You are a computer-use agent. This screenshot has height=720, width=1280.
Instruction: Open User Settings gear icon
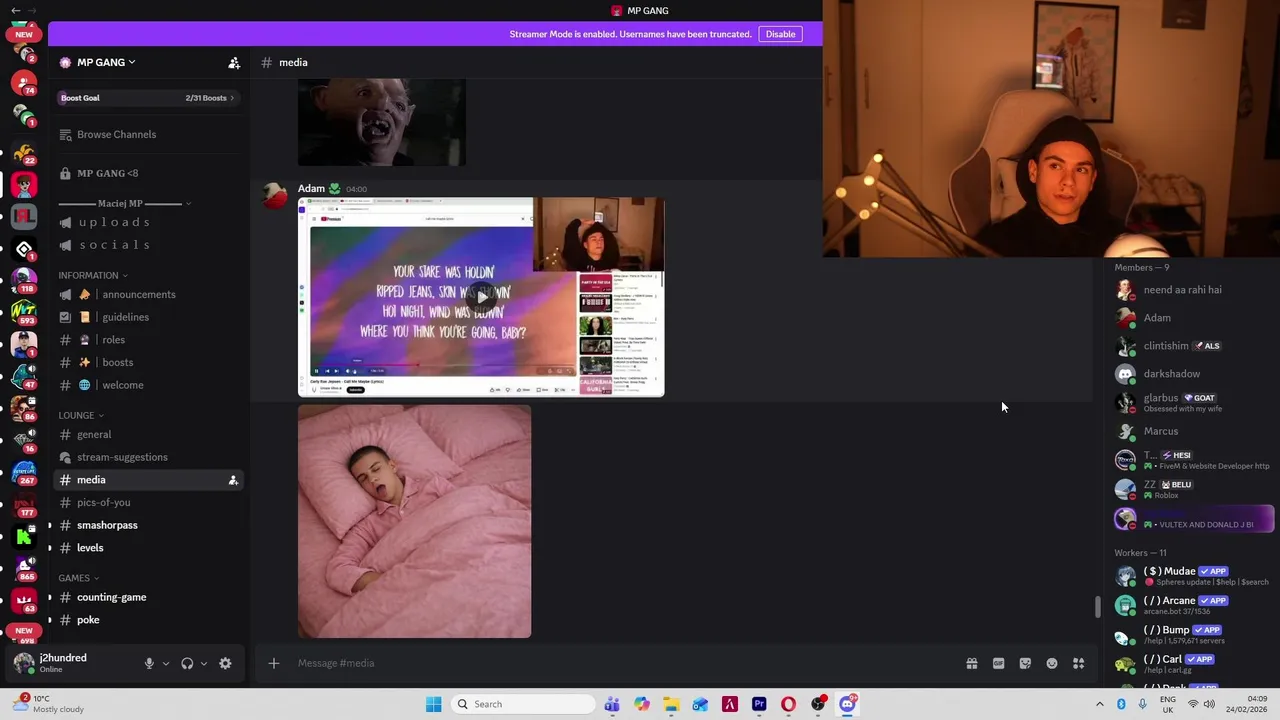225,663
